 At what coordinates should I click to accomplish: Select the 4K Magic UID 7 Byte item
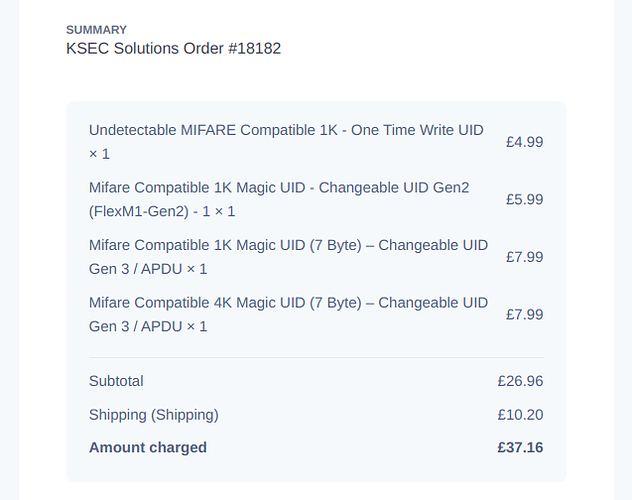click(288, 314)
